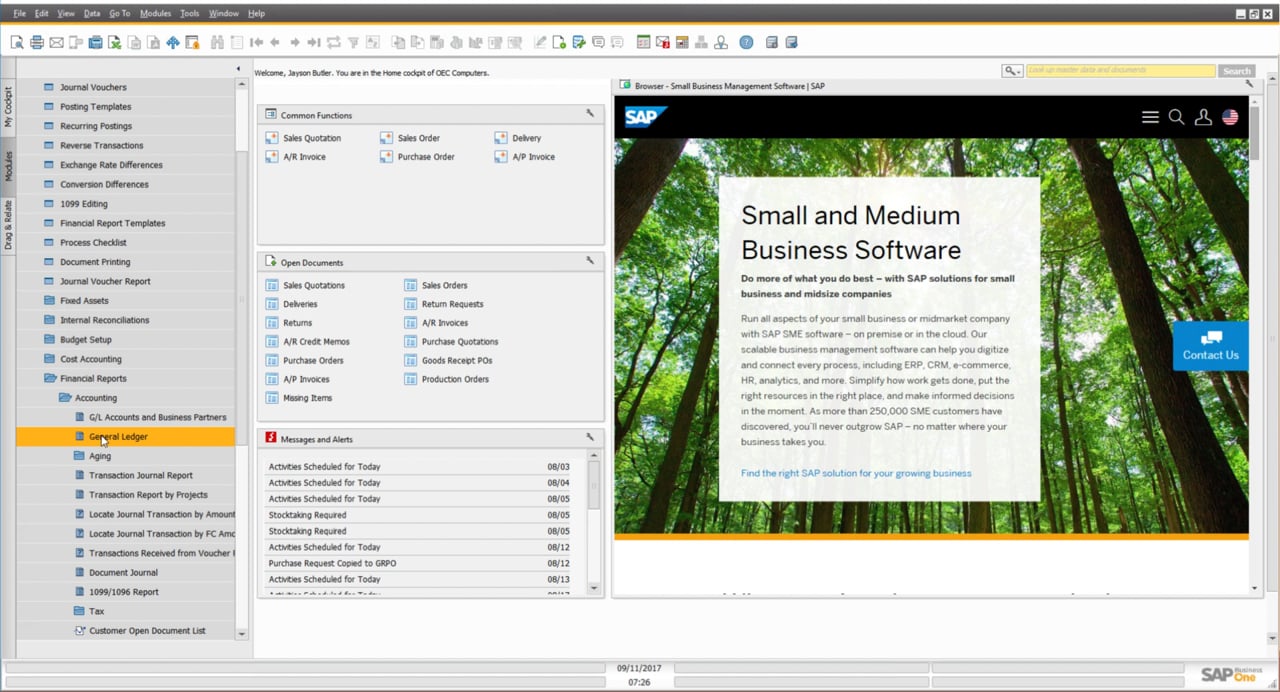Click the US flag country selector
This screenshot has height=692, width=1280.
[x=1230, y=117]
